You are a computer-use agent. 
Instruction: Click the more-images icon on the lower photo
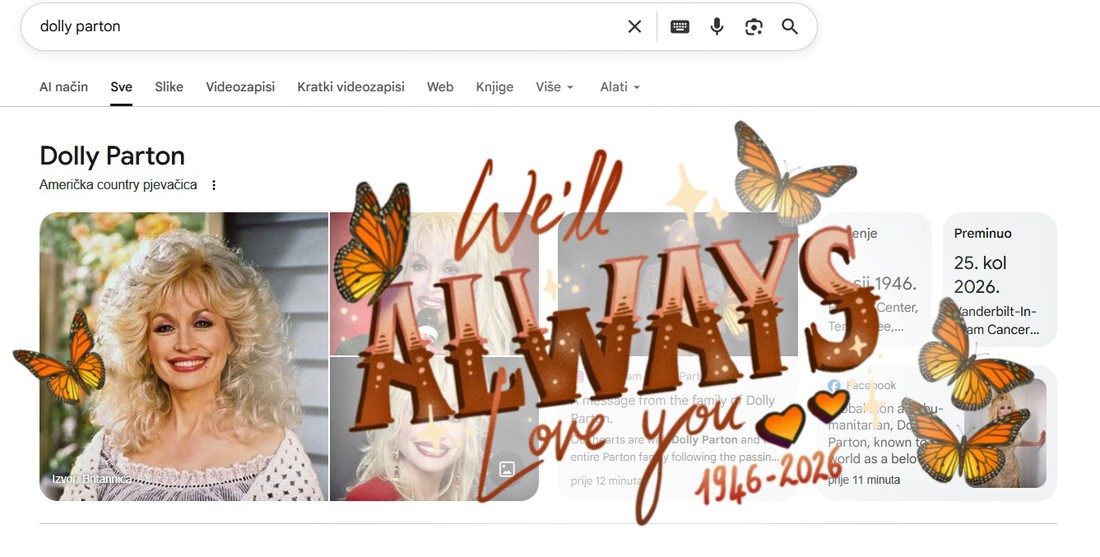[507, 469]
